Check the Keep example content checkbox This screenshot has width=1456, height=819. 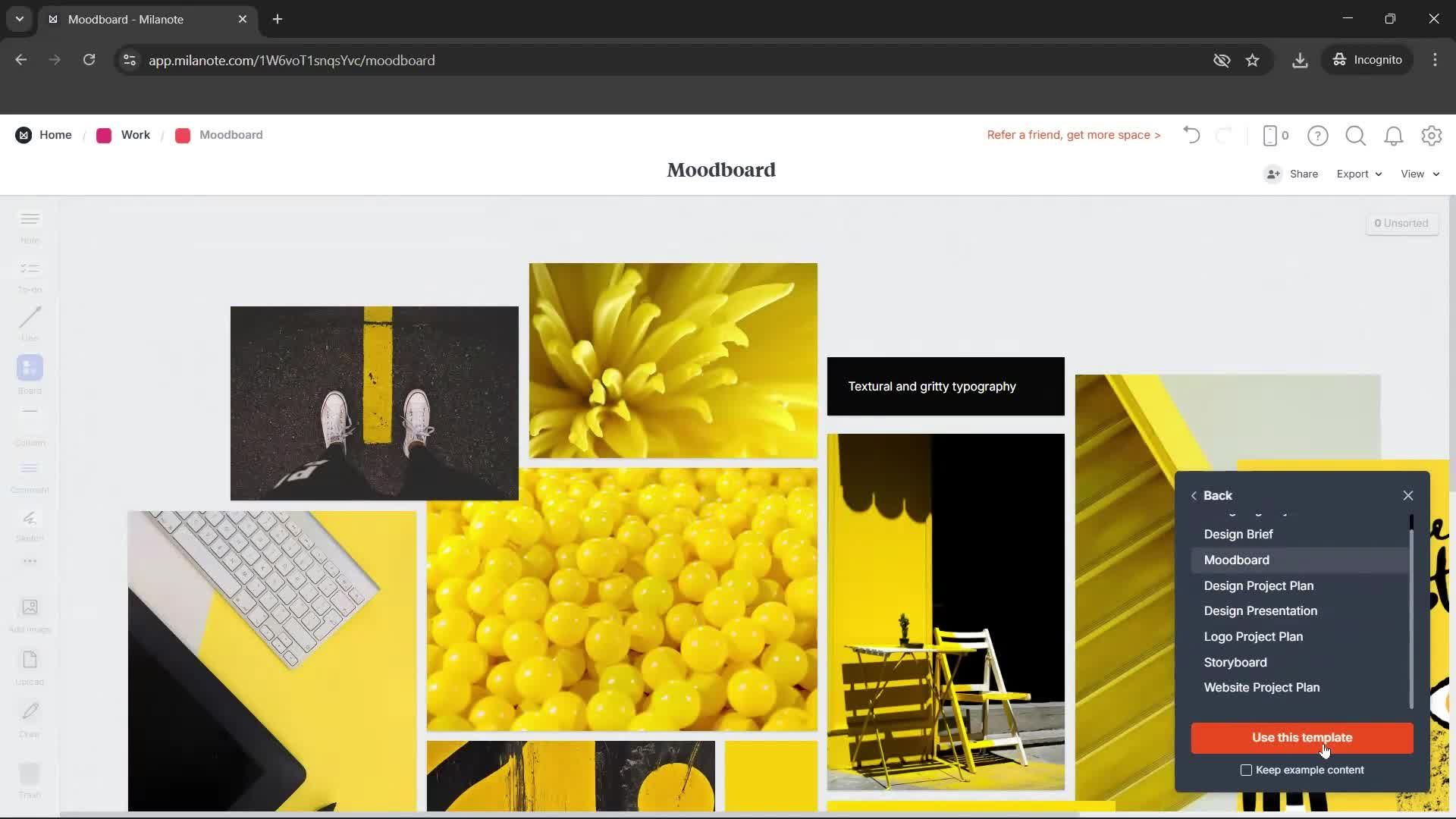click(1247, 770)
